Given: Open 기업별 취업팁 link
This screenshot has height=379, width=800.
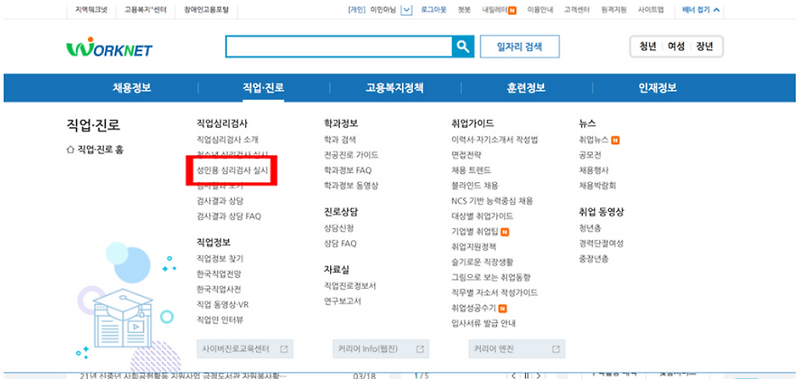Looking at the screenshot, I should coord(474,232).
